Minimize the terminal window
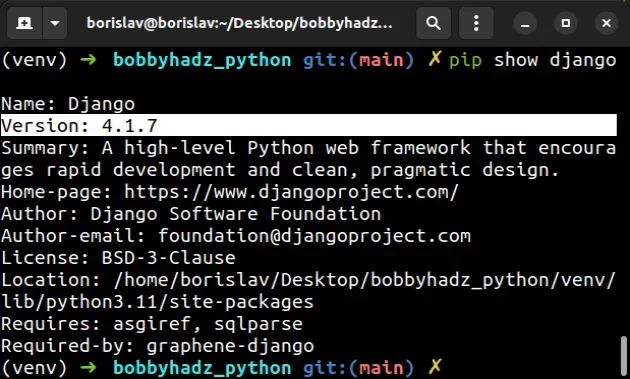The height and width of the screenshot is (379, 630). (525, 23)
